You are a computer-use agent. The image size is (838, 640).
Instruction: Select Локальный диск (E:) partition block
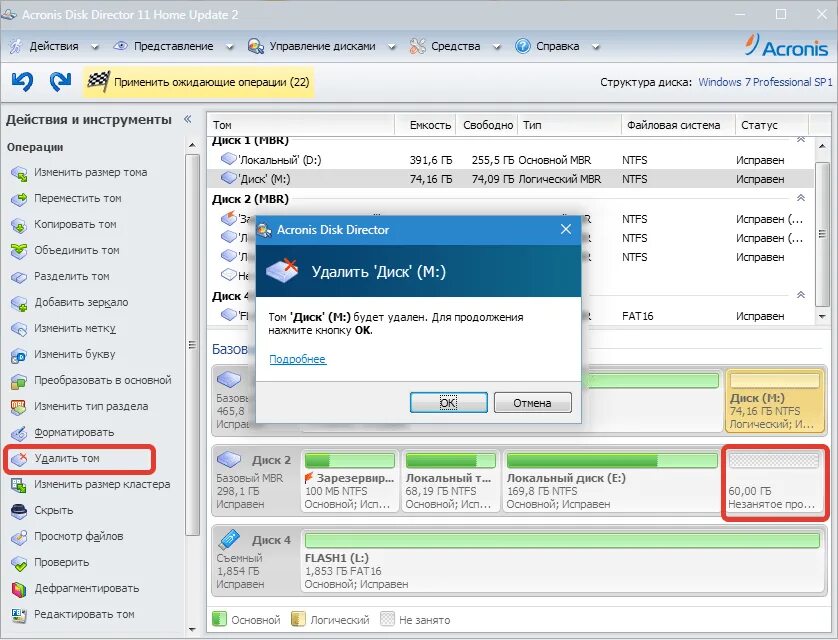point(612,481)
